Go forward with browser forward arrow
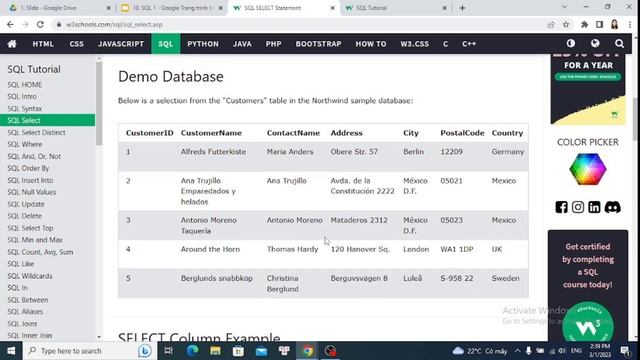 (25, 24)
